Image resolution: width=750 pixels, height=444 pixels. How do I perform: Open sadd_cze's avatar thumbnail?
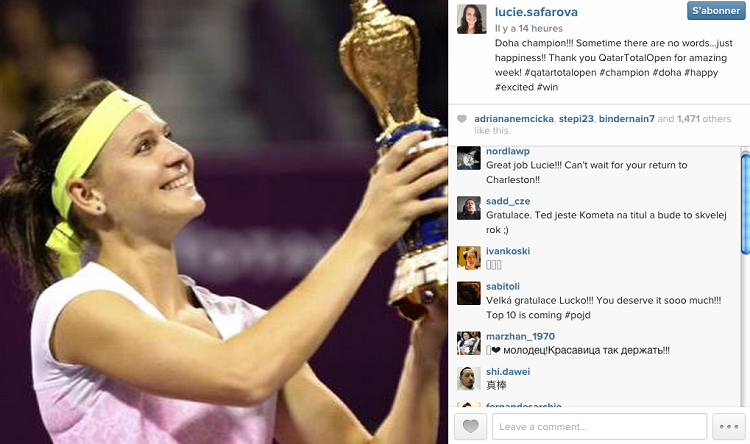[x=469, y=208]
